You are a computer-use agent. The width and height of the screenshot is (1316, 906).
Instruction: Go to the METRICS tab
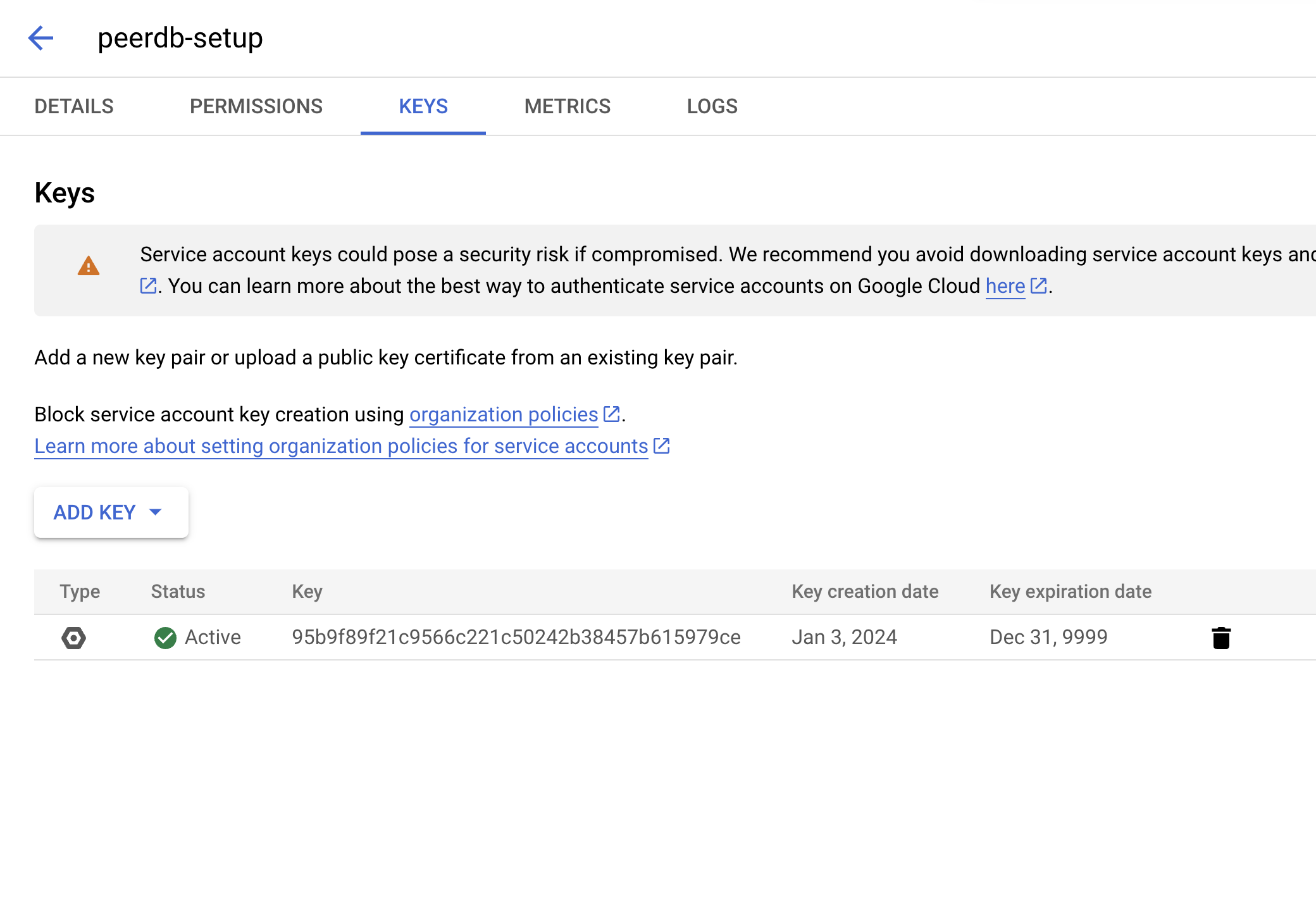point(568,106)
